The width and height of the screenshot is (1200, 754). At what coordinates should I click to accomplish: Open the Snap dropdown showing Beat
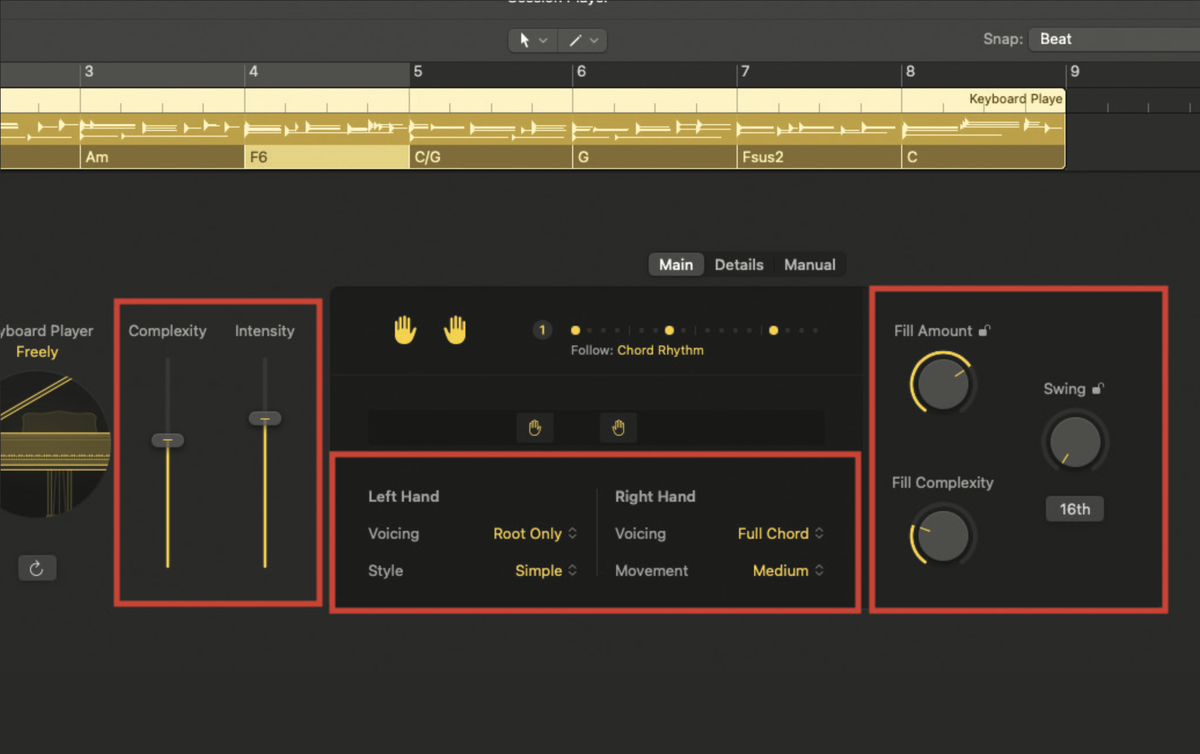(1100, 38)
